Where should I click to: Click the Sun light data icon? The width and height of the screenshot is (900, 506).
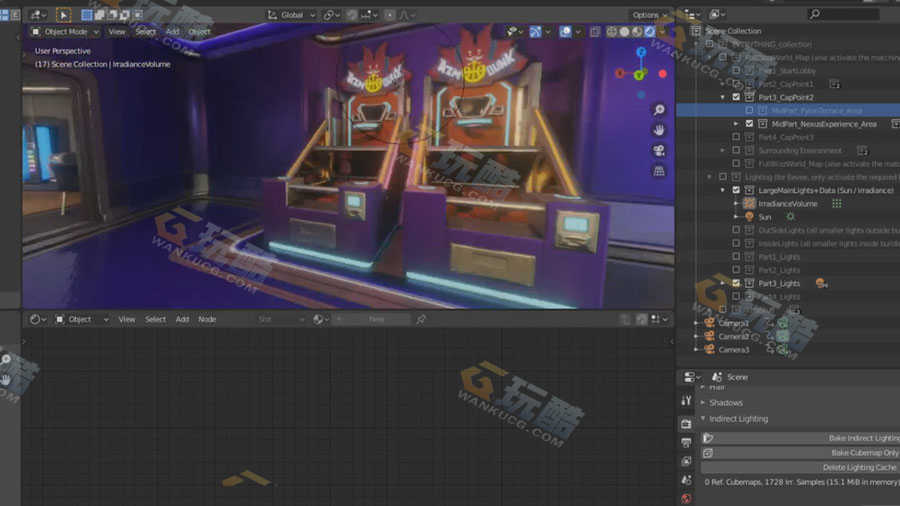tap(790, 217)
